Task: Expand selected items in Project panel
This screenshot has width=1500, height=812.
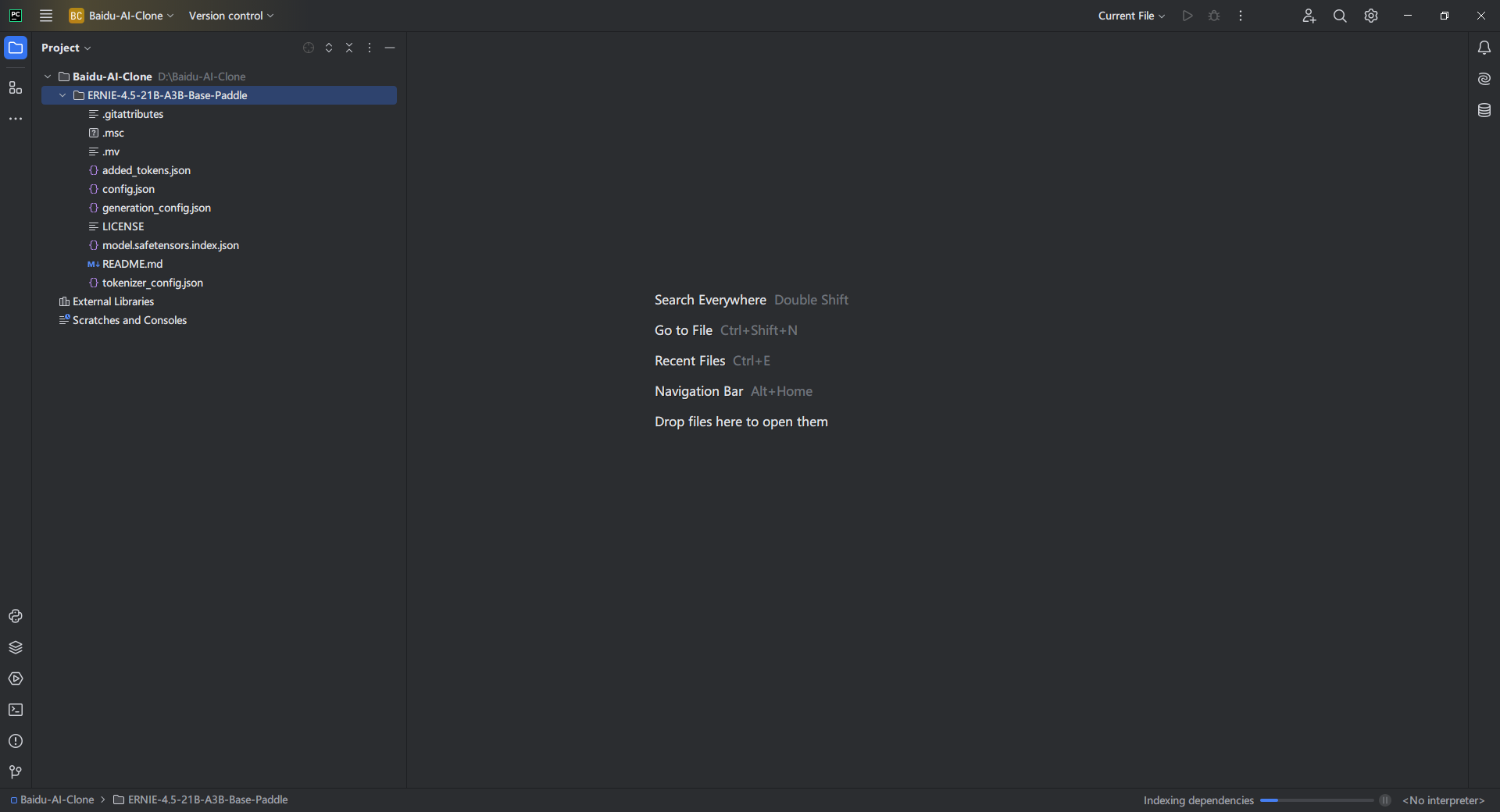Action: click(329, 48)
